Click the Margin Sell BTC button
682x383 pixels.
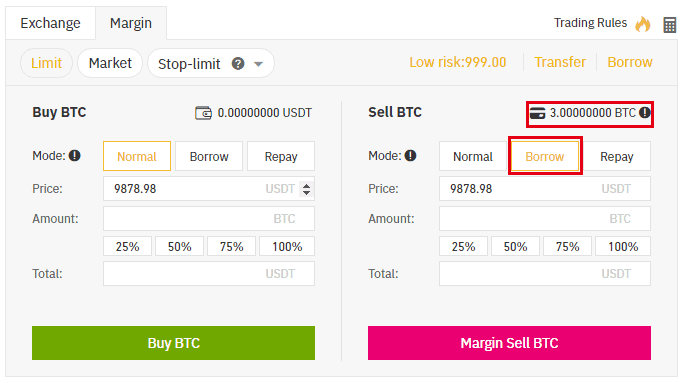(x=509, y=343)
